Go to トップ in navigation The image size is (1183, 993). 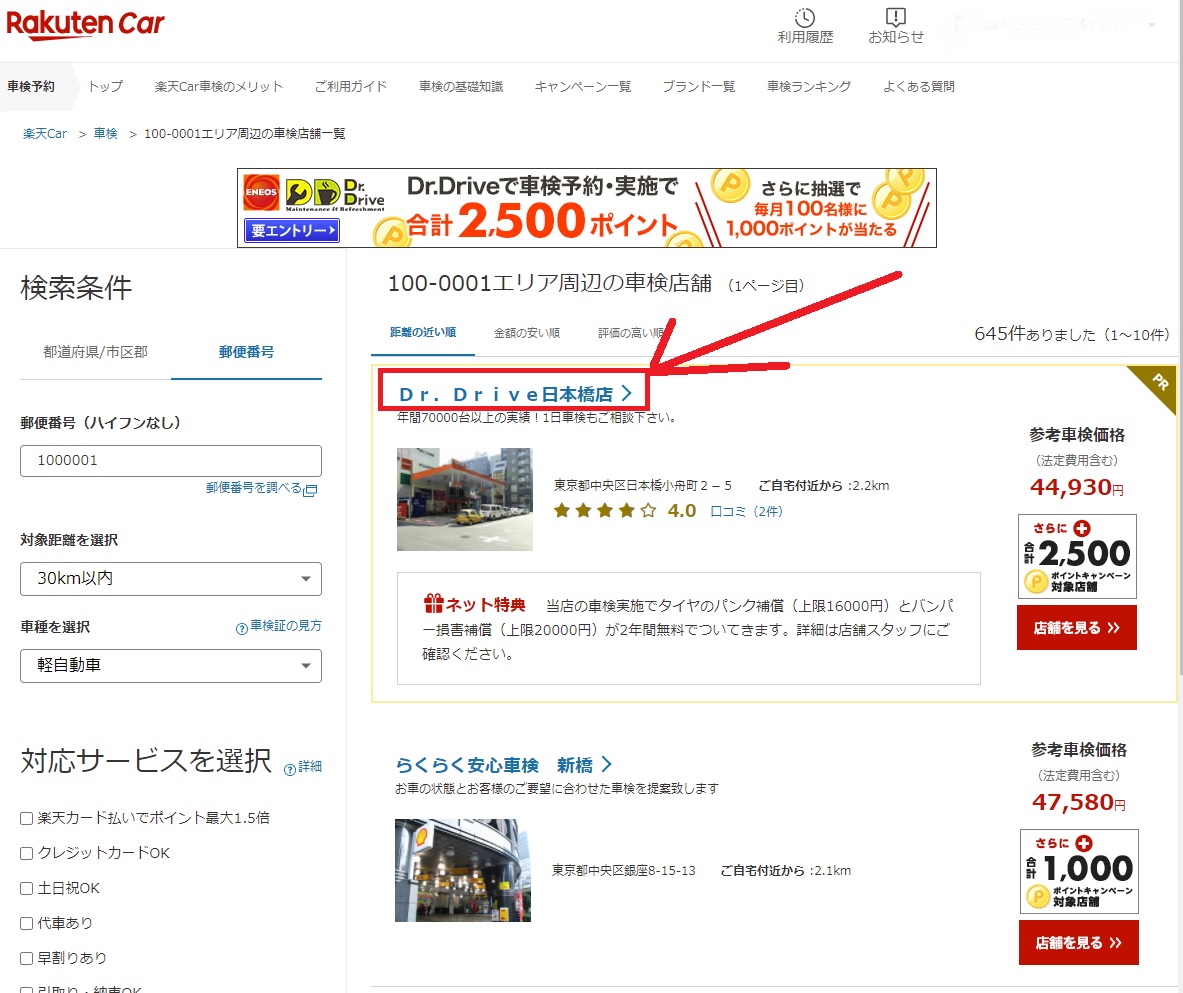106,86
